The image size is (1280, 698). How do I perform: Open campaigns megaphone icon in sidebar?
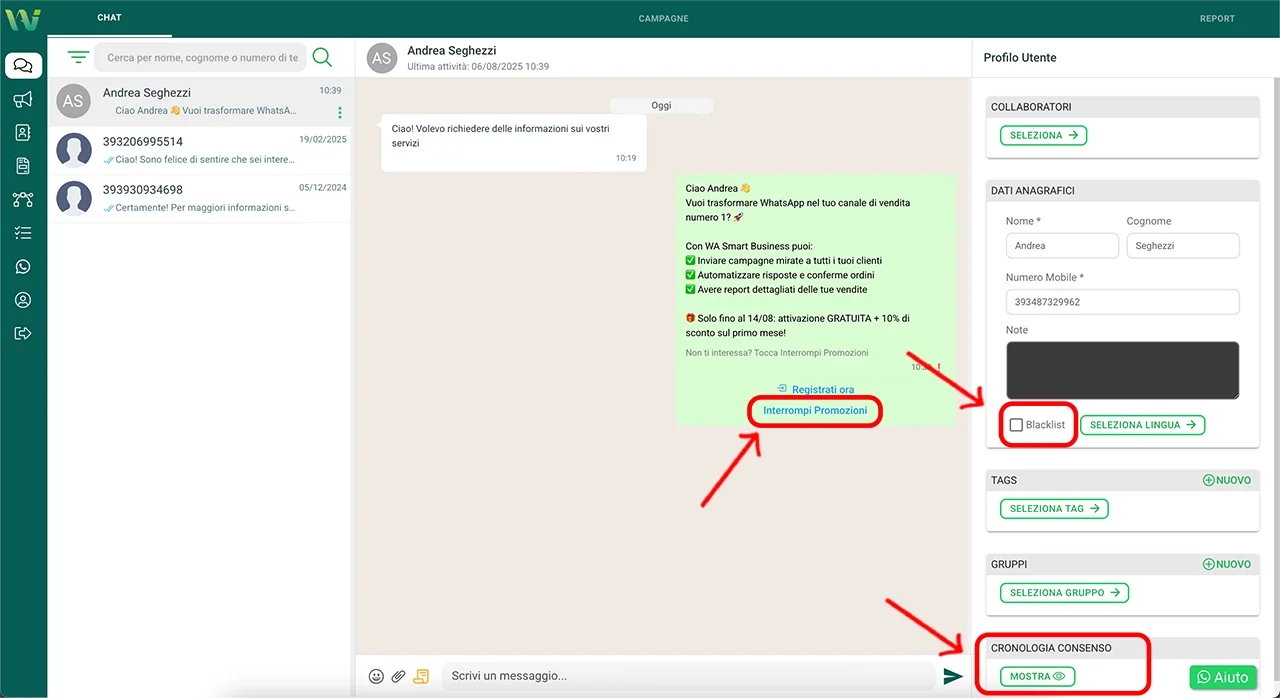[x=23, y=99]
